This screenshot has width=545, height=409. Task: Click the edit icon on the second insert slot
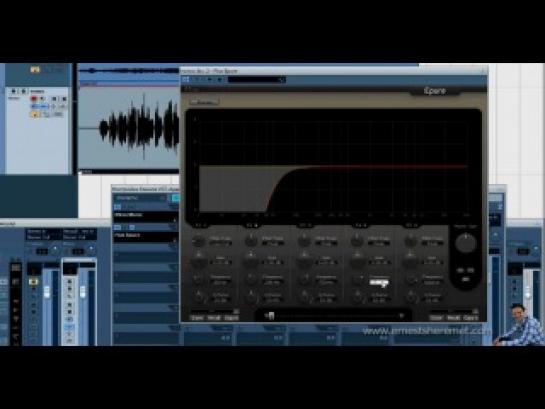[132, 227]
